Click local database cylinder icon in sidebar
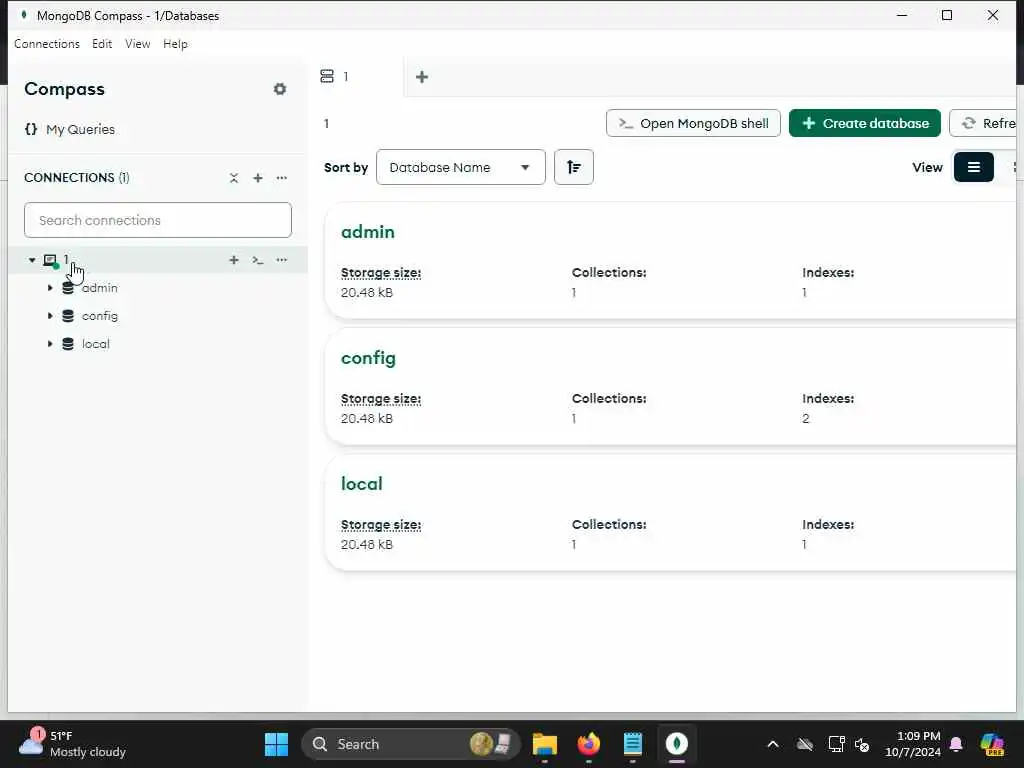The width and height of the screenshot is (1024, 768). (x=68, y=344)
